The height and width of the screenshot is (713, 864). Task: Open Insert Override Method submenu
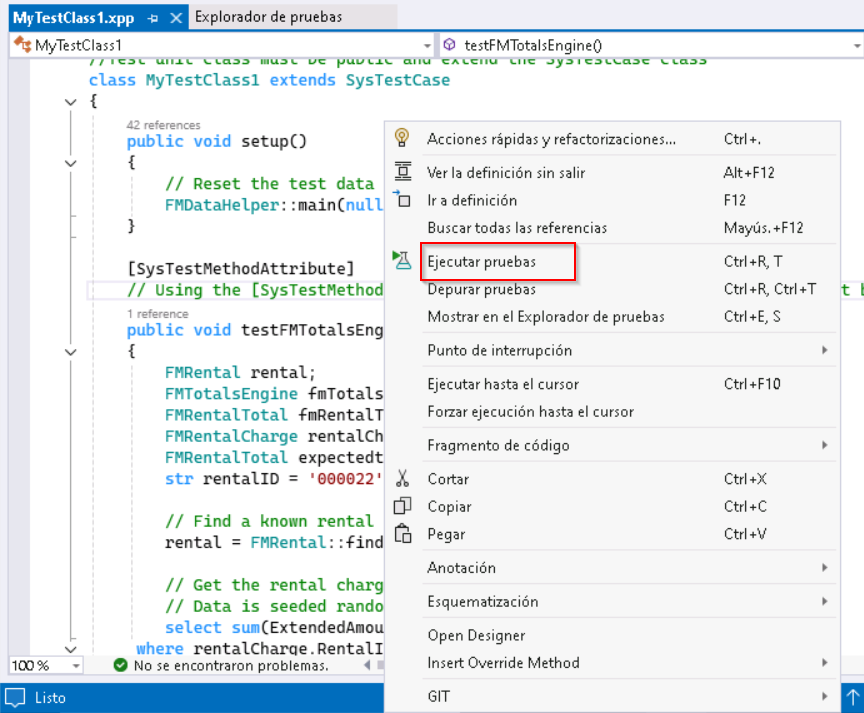coord(612,662)
